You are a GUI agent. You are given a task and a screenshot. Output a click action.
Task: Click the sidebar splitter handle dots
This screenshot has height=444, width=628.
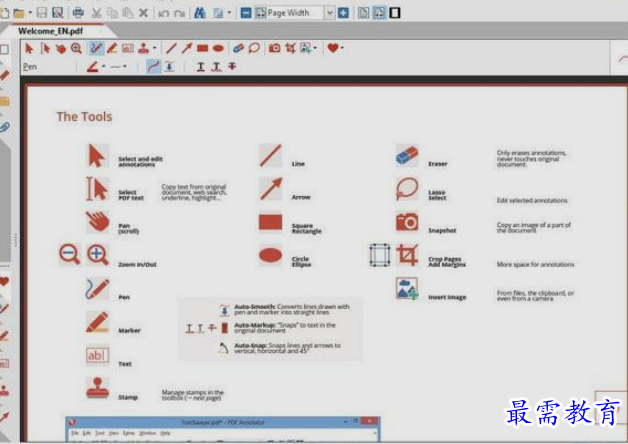[x=16, y=240]
